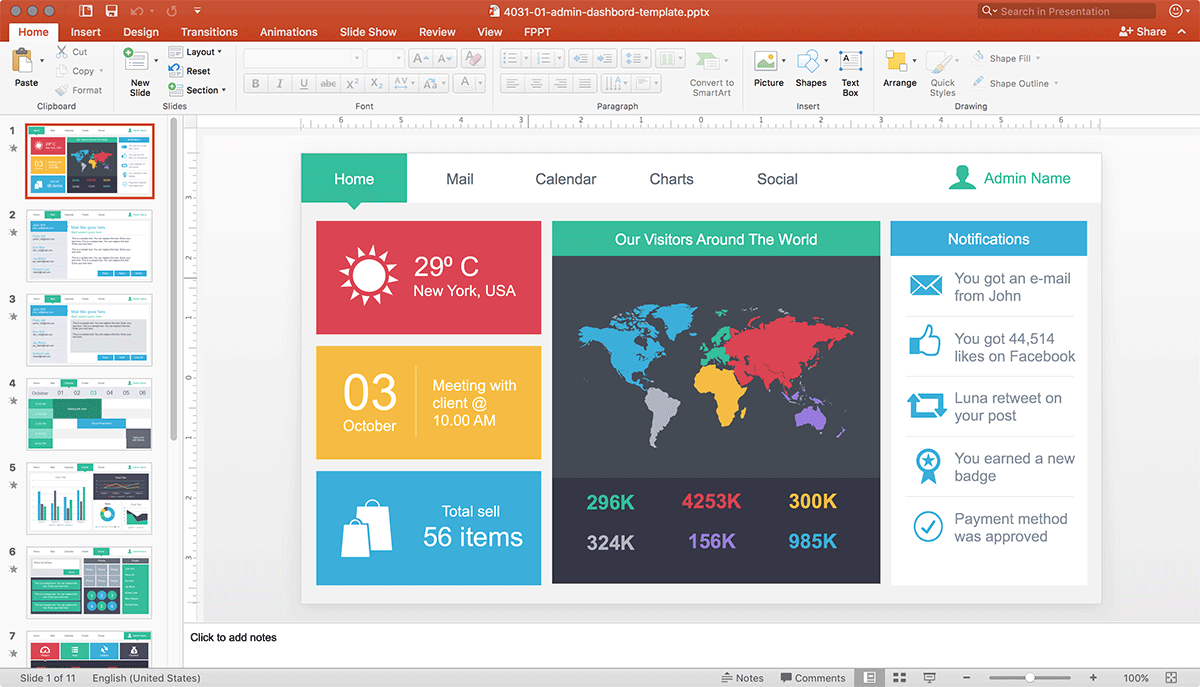Image resolution: width=1200 pixels, height=687 pixels.
Task: Click the e-mail envelope notification icon
Action: (926, 286)
